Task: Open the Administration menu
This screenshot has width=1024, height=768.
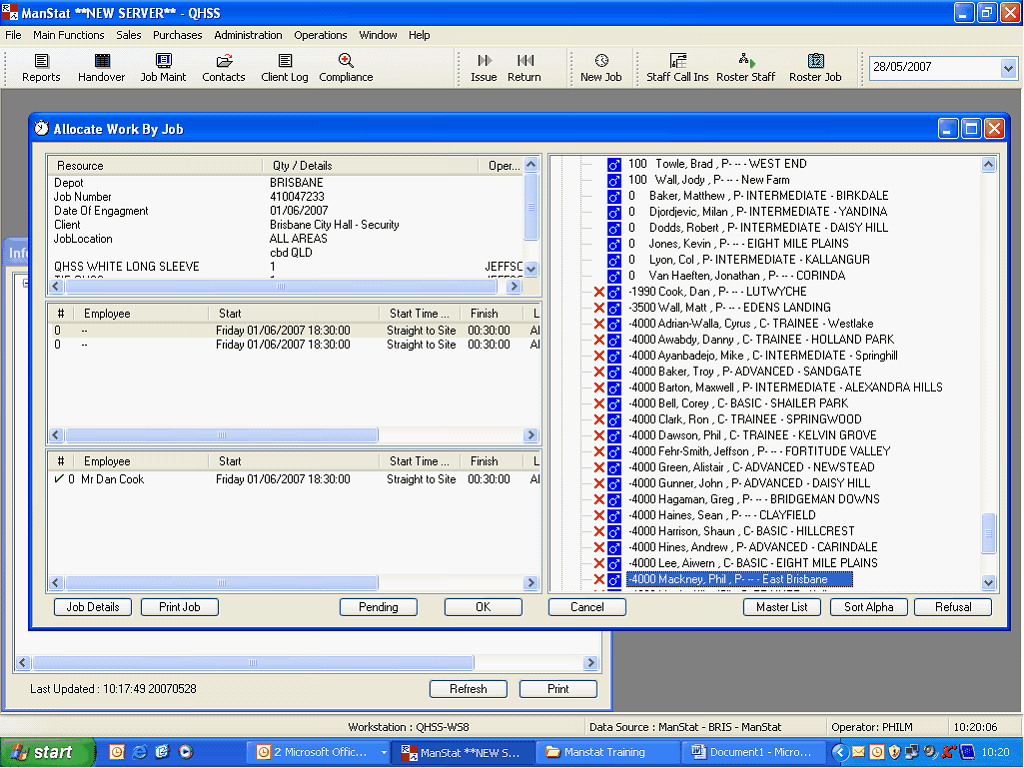Action: pos(248,35)
